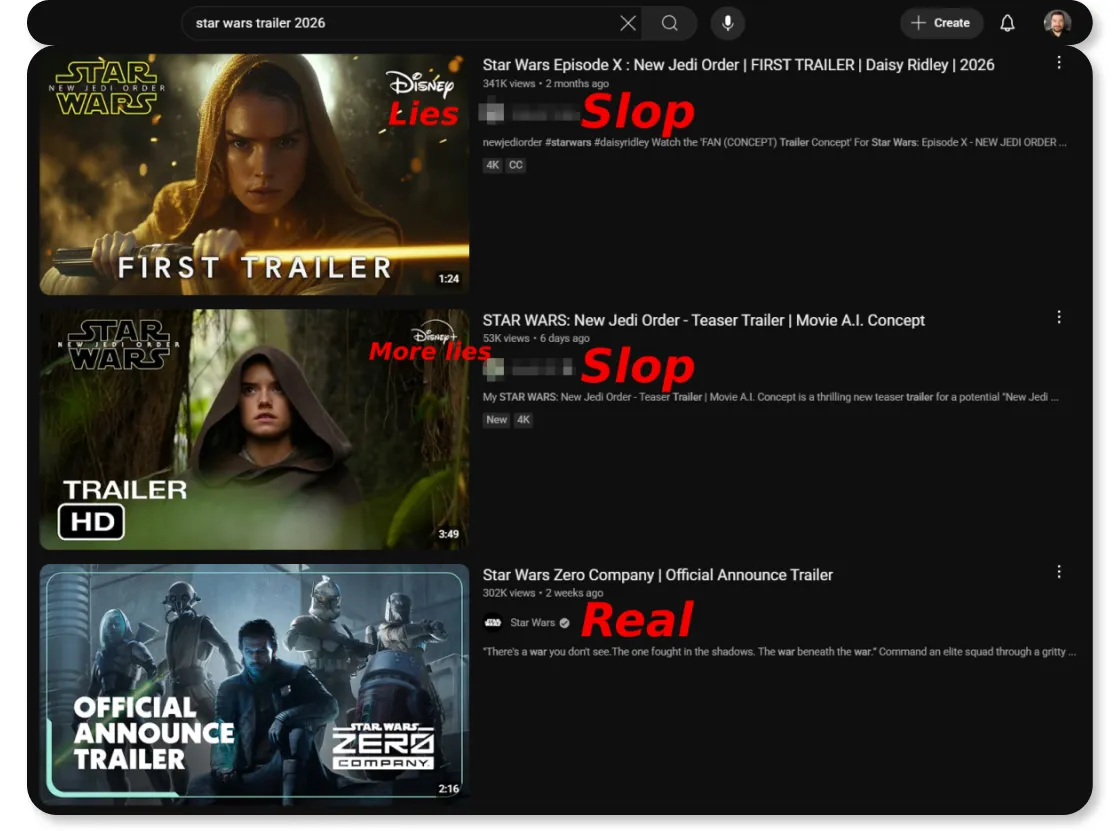Click the 4K badge under Teaser Trailer video
Viewport: 1120px width, 831px height.
(x=524, y=420)
